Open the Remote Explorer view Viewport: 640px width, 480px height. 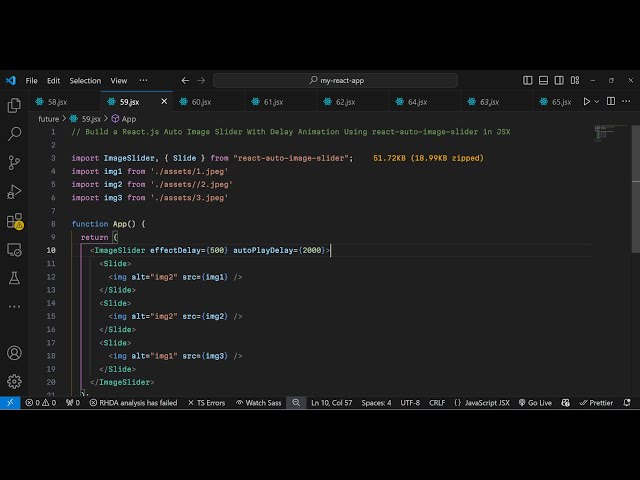click(14, 249)
